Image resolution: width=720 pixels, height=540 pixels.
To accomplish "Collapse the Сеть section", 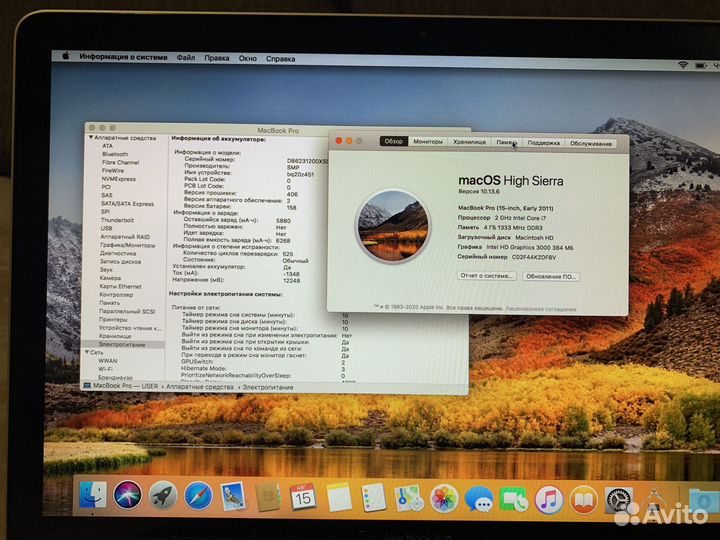I will (x=87, y=352).
